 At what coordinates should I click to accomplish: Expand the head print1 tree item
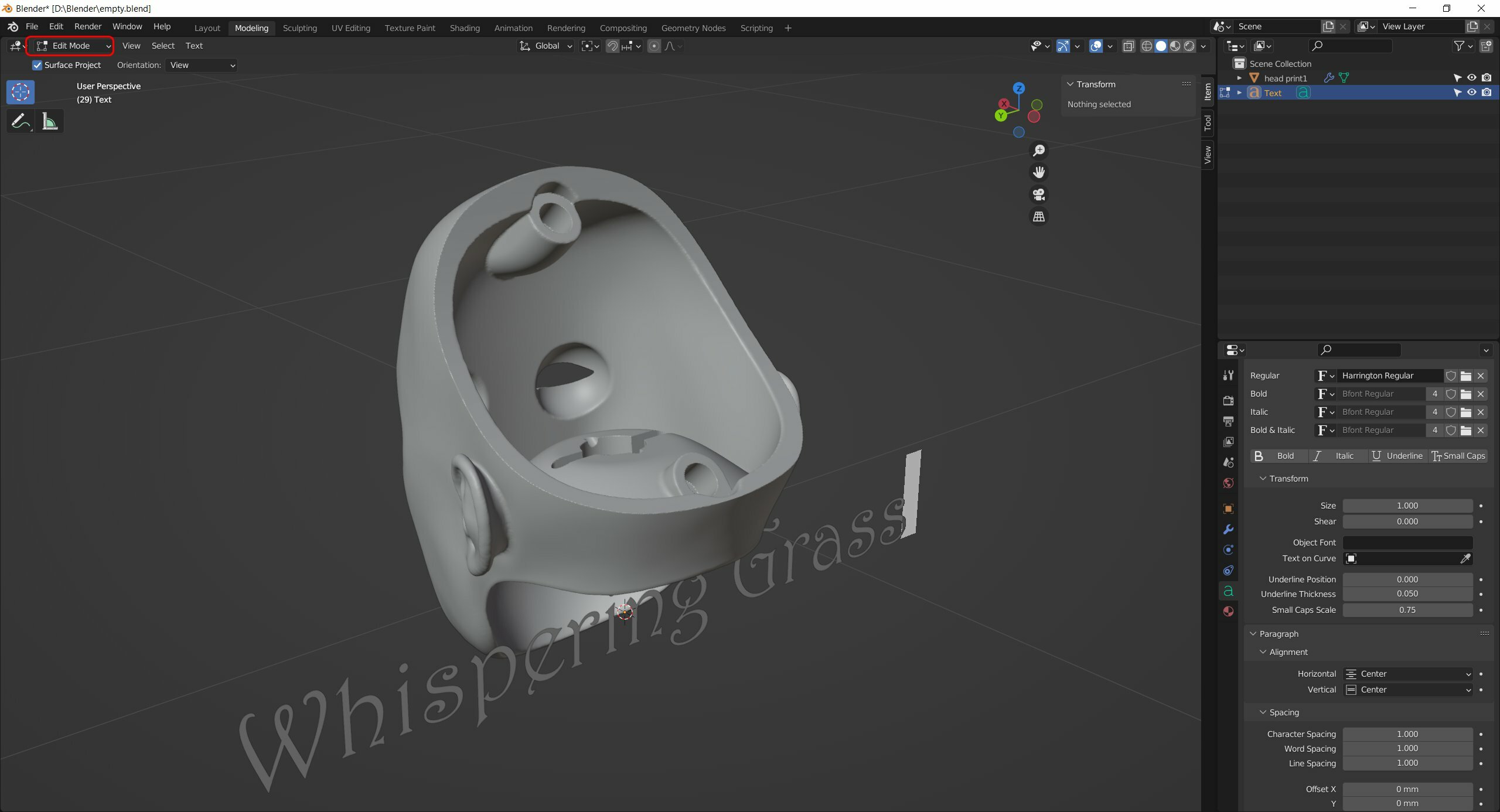coord(1239,78)
